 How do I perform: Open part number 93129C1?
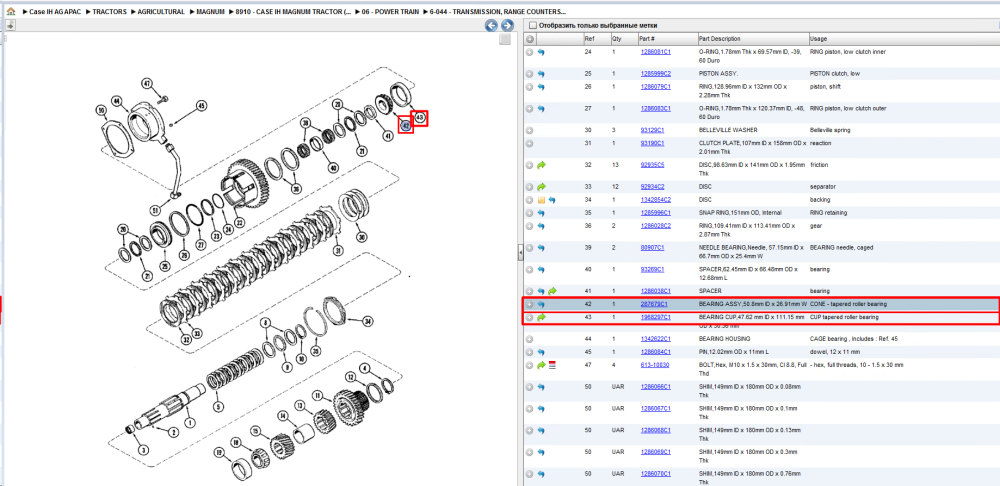pyautogui.click(x=652, y=130)
